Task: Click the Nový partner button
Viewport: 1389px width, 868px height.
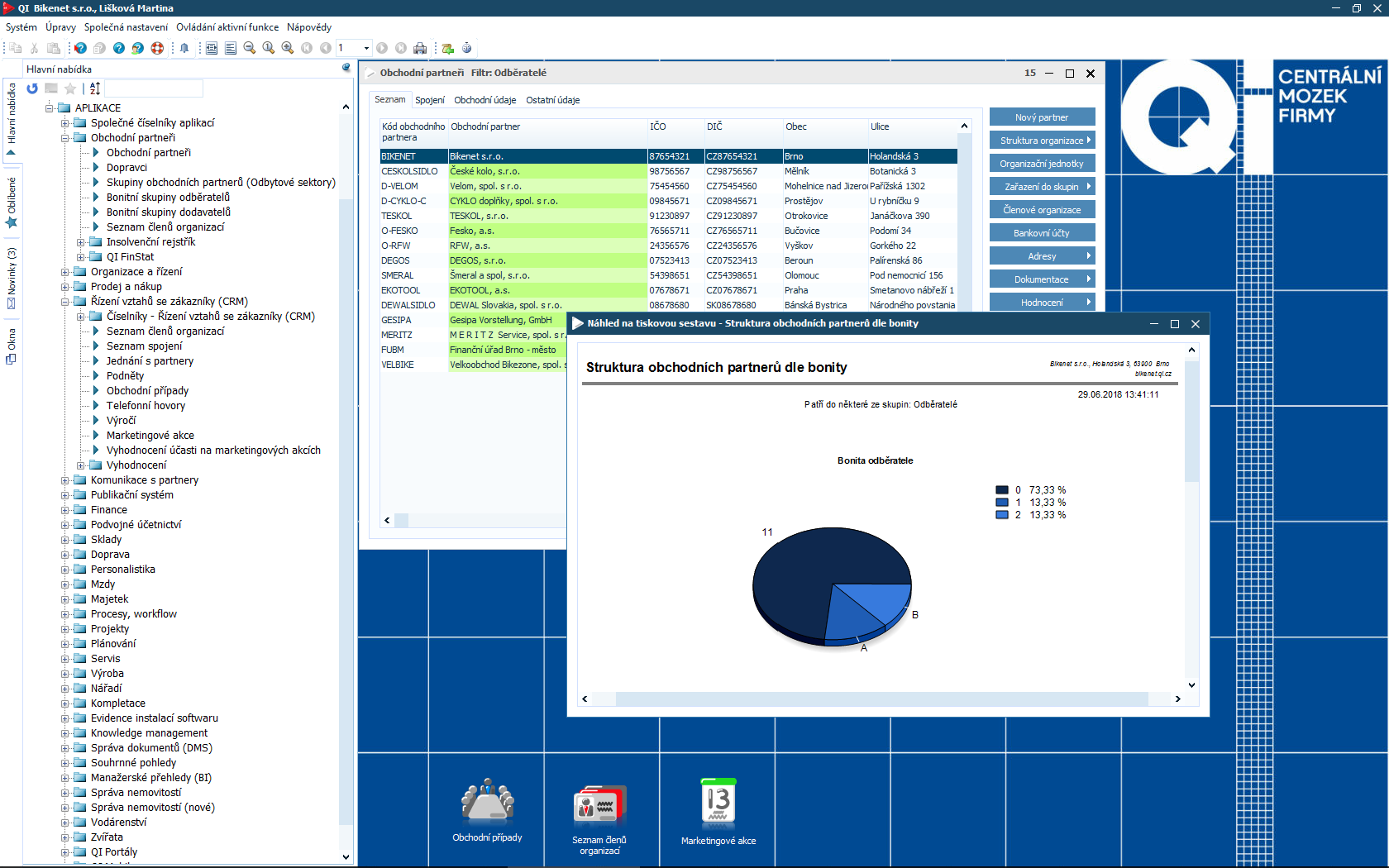Action: click(1042, 117)
